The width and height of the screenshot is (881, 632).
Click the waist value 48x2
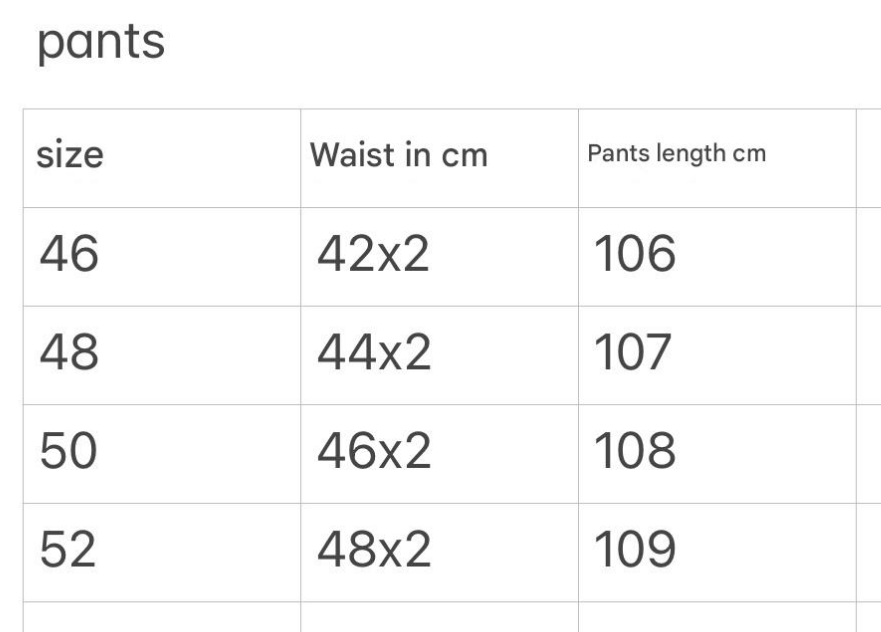[x=373, y=551]
